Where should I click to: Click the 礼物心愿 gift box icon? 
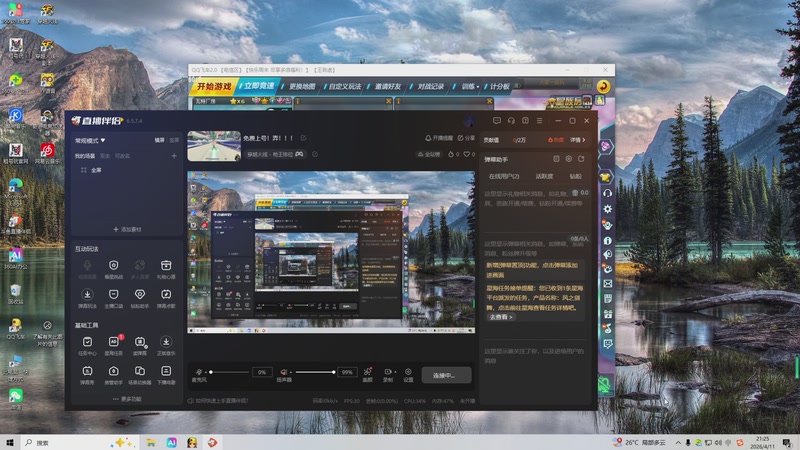tap(166, 265)
